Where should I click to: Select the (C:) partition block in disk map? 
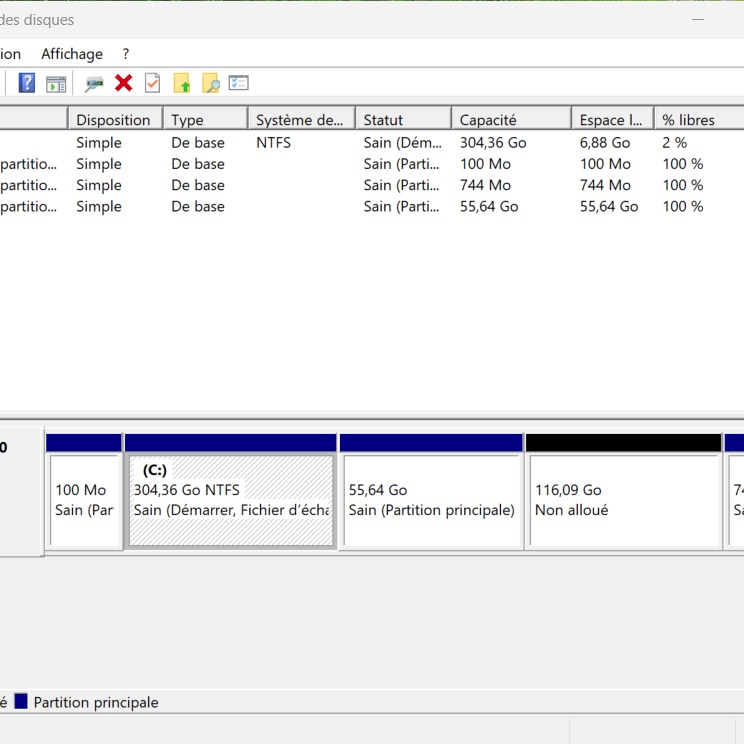pos(230,500)
